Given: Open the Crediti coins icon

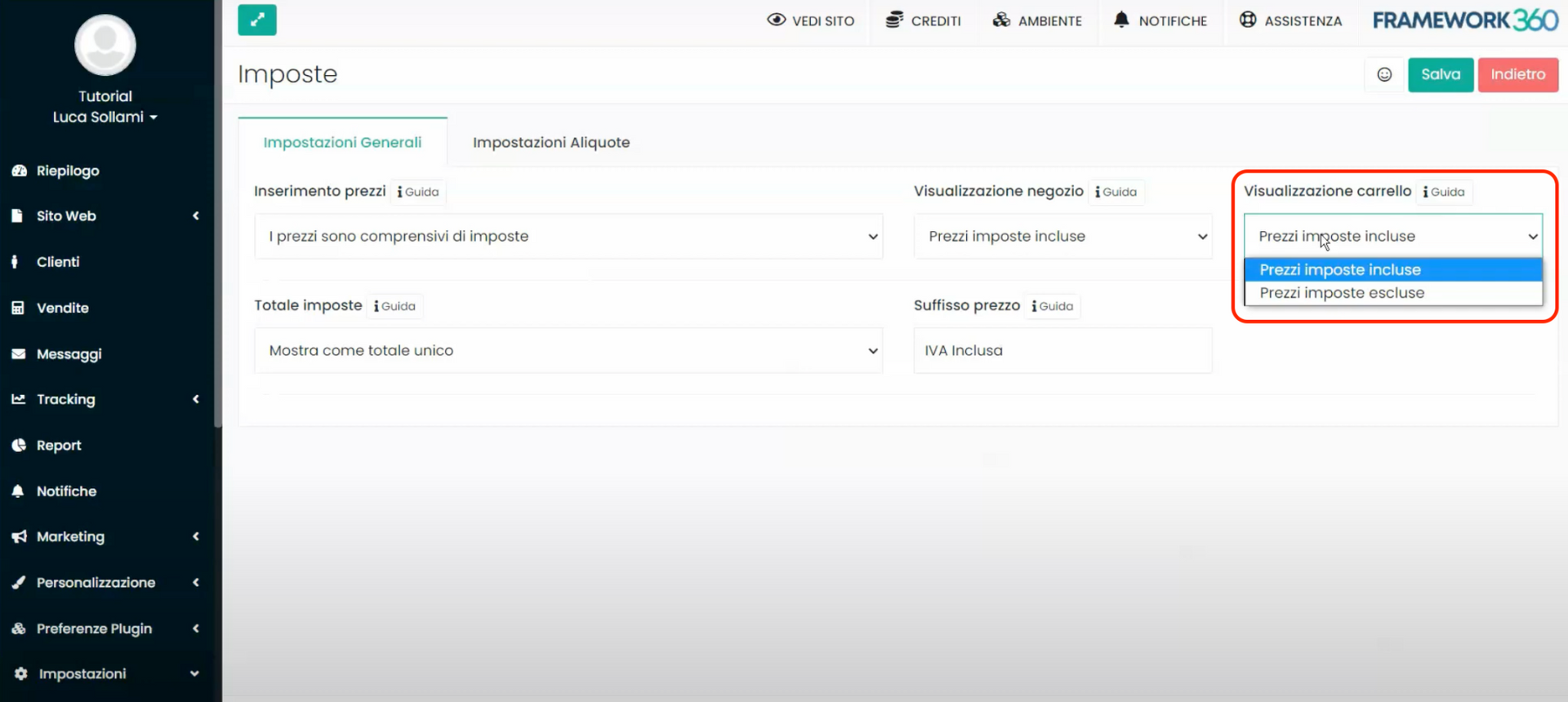Looking at the screenshot, I should coord(894,20).
